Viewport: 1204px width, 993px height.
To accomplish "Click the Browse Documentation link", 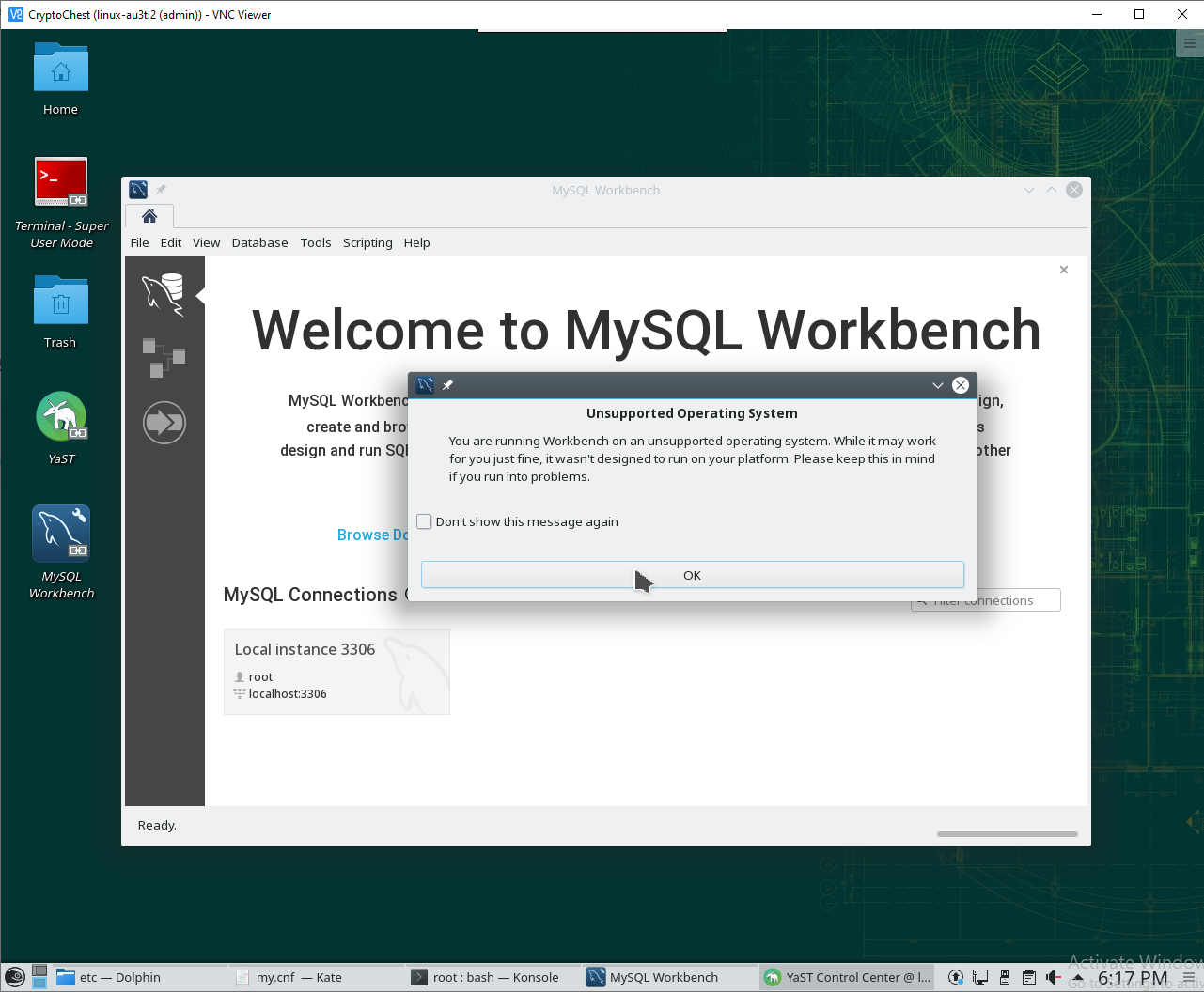I will point(373,535).
